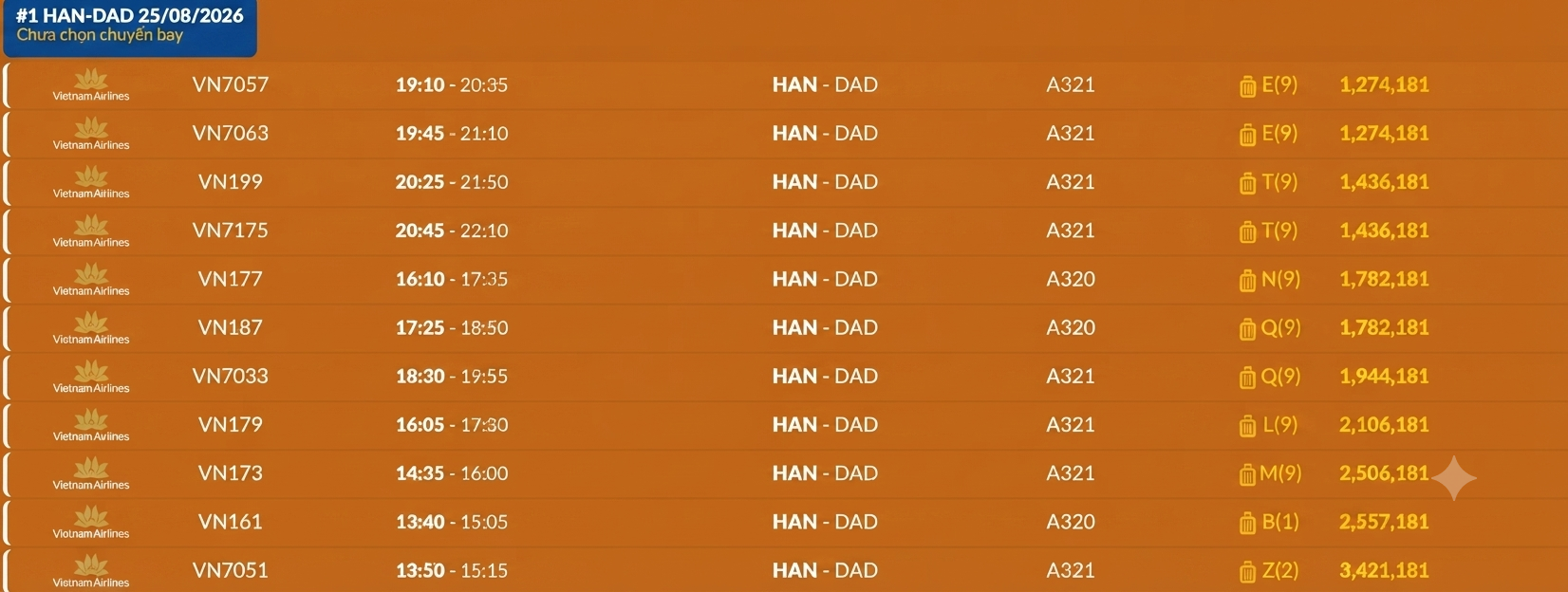Pick the fare class Q(9) on VN7033

[x=1280, y=376]
